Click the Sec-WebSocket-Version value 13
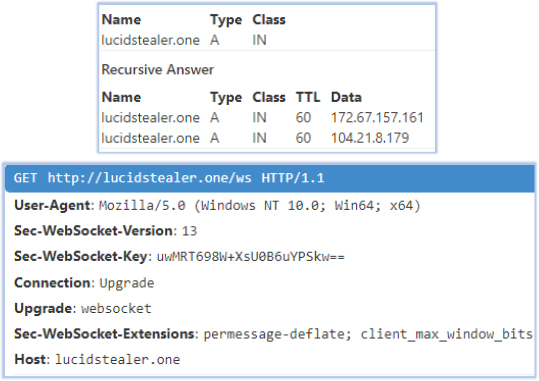Screen dimensions: 539x381 (189, 231)
